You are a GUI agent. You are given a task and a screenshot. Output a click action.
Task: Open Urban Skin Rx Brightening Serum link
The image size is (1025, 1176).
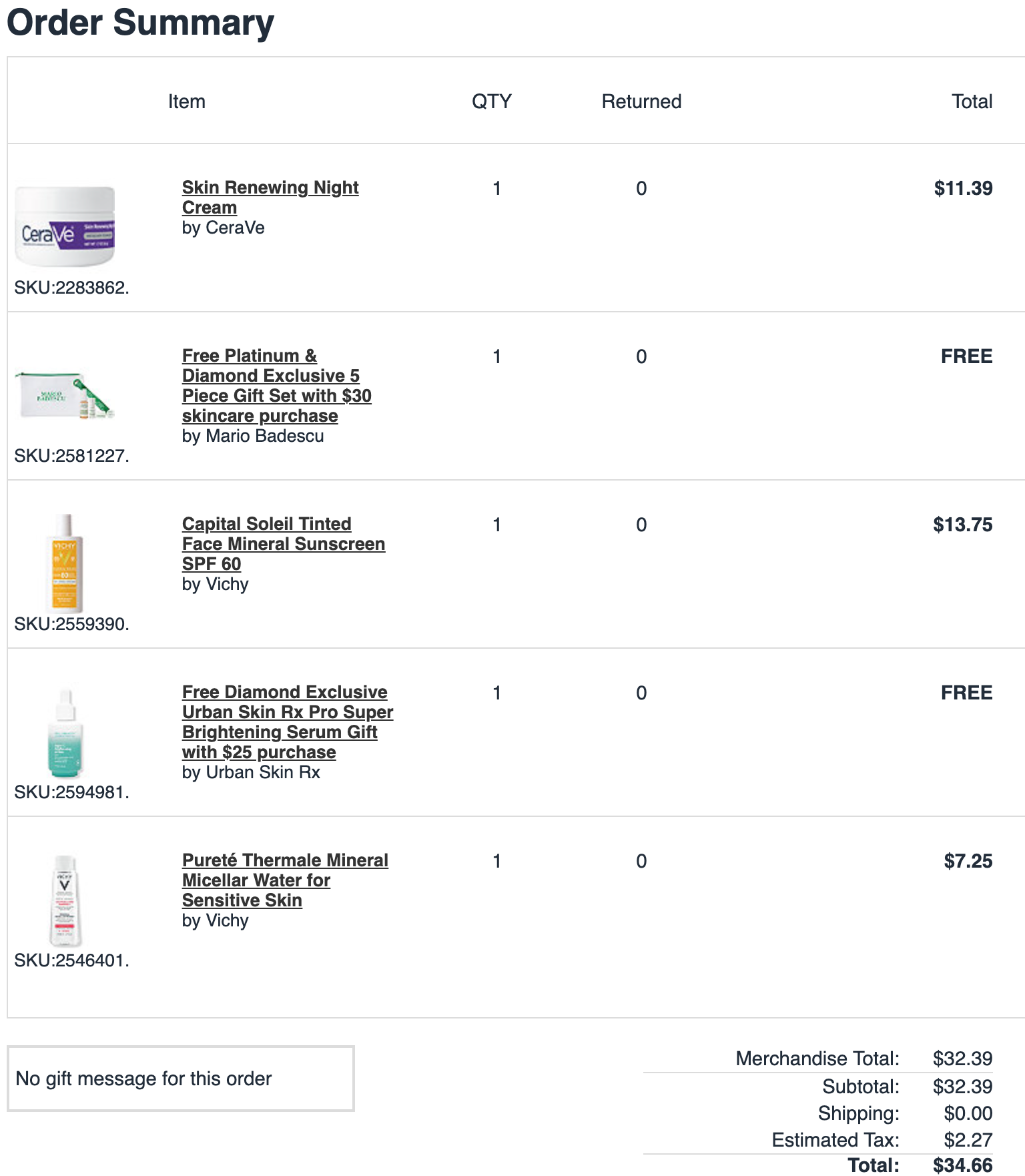[288, 722]
